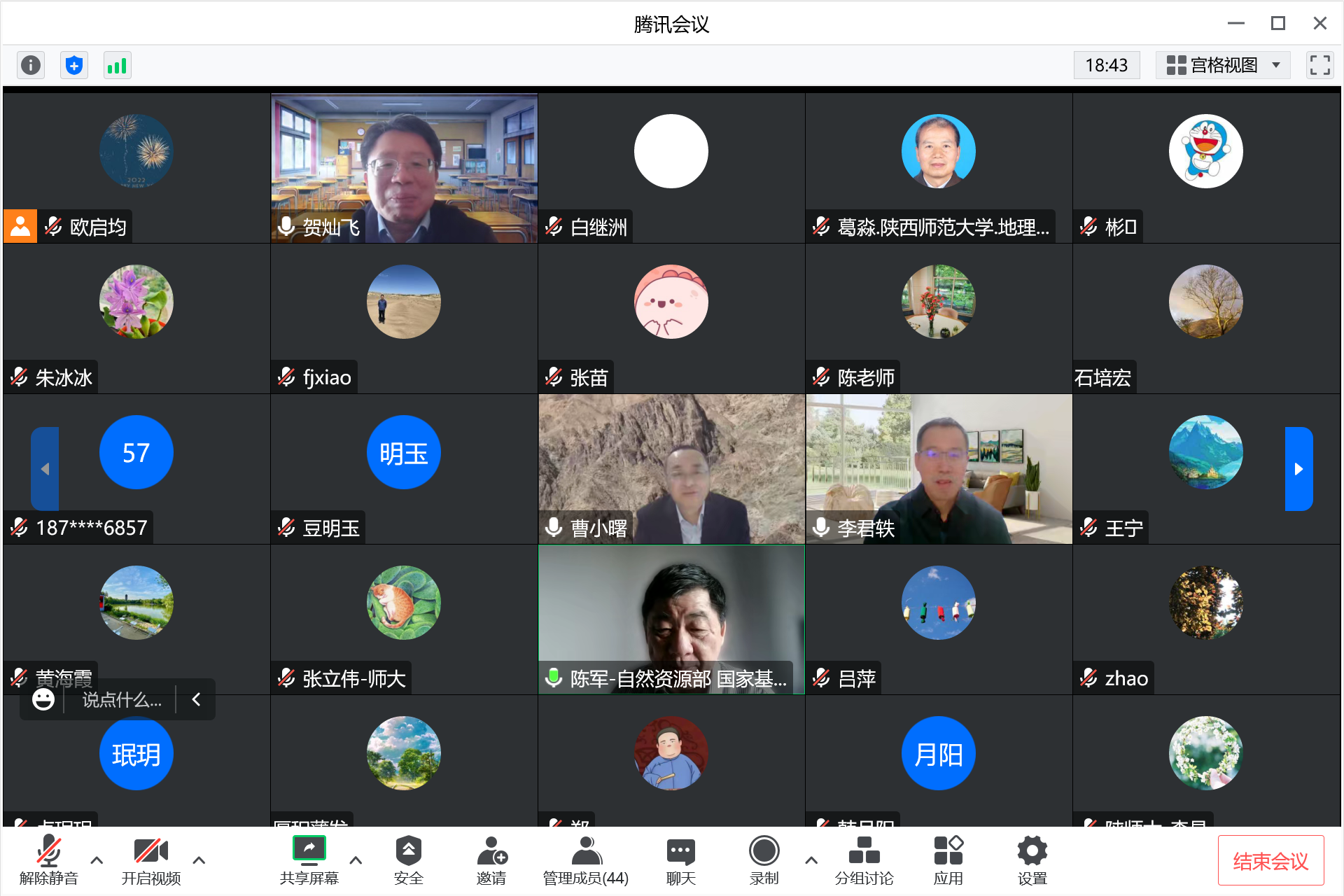Open the Share Screen (共享屏幕) tool
1344x896 pixels.
tap(309, 860)
